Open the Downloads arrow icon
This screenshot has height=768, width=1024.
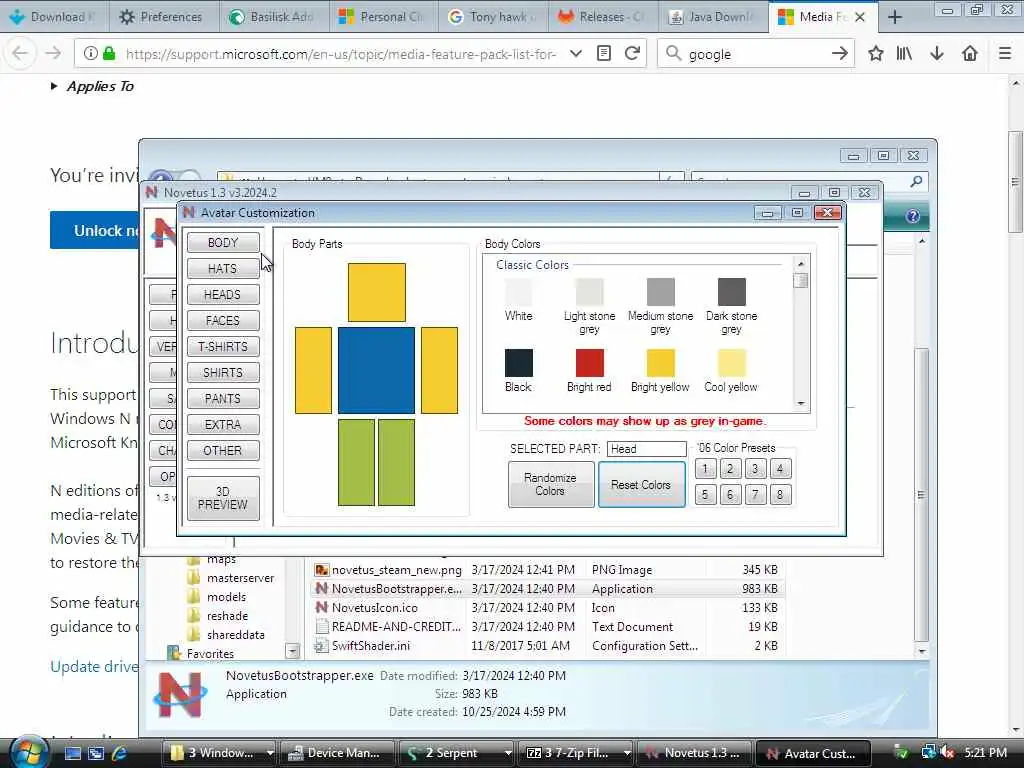937,54
